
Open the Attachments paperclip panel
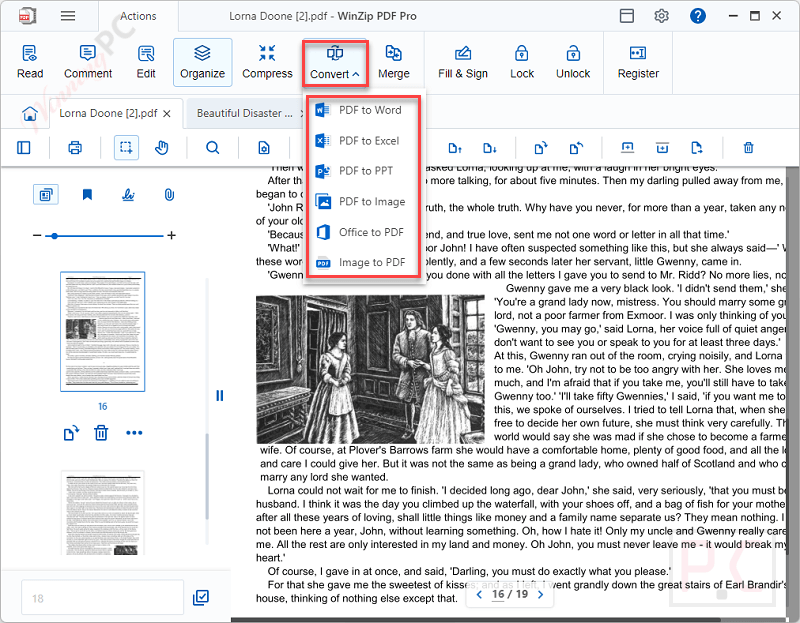click(168, 194)
